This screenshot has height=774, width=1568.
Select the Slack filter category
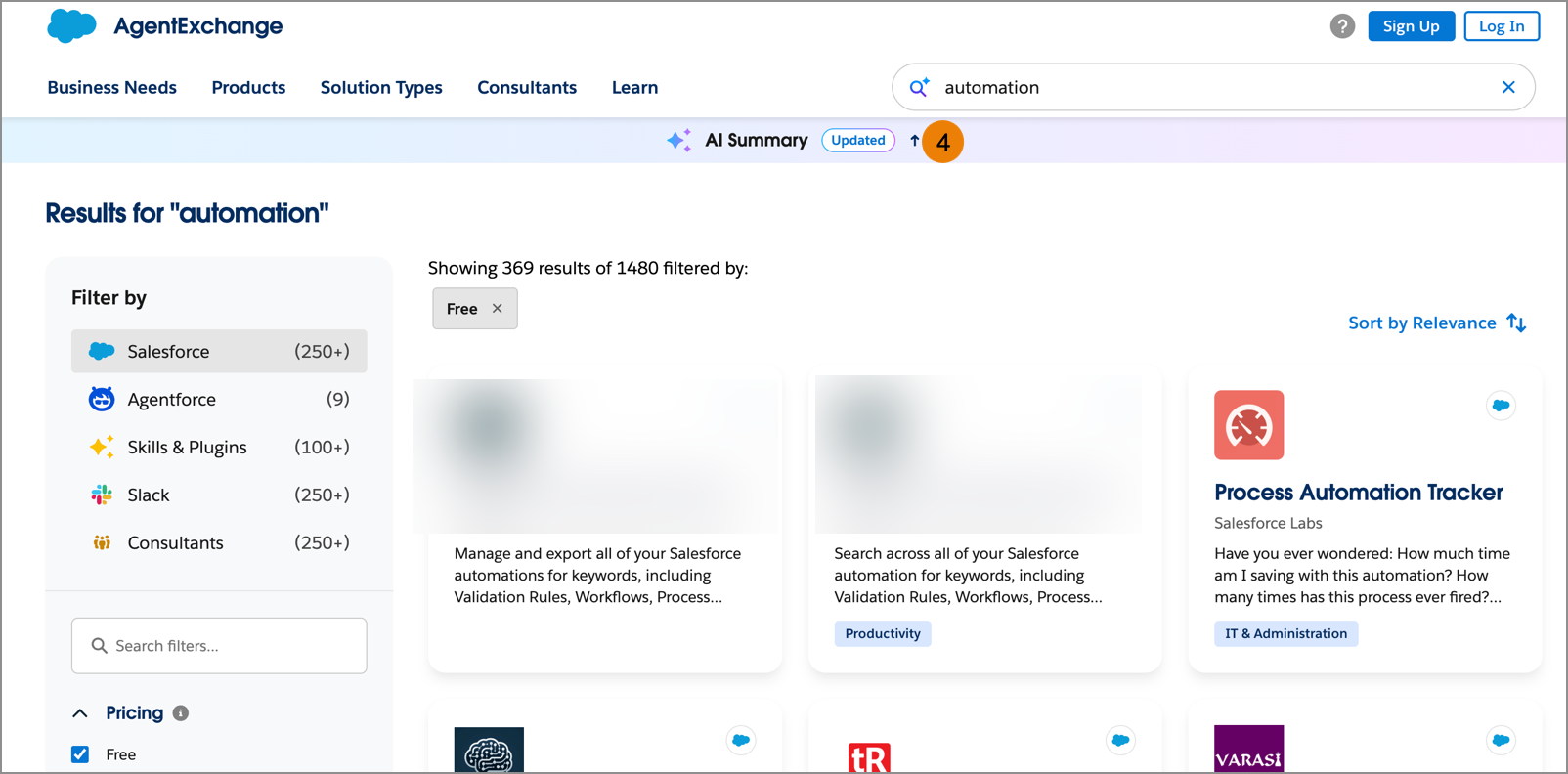point(219,494)
